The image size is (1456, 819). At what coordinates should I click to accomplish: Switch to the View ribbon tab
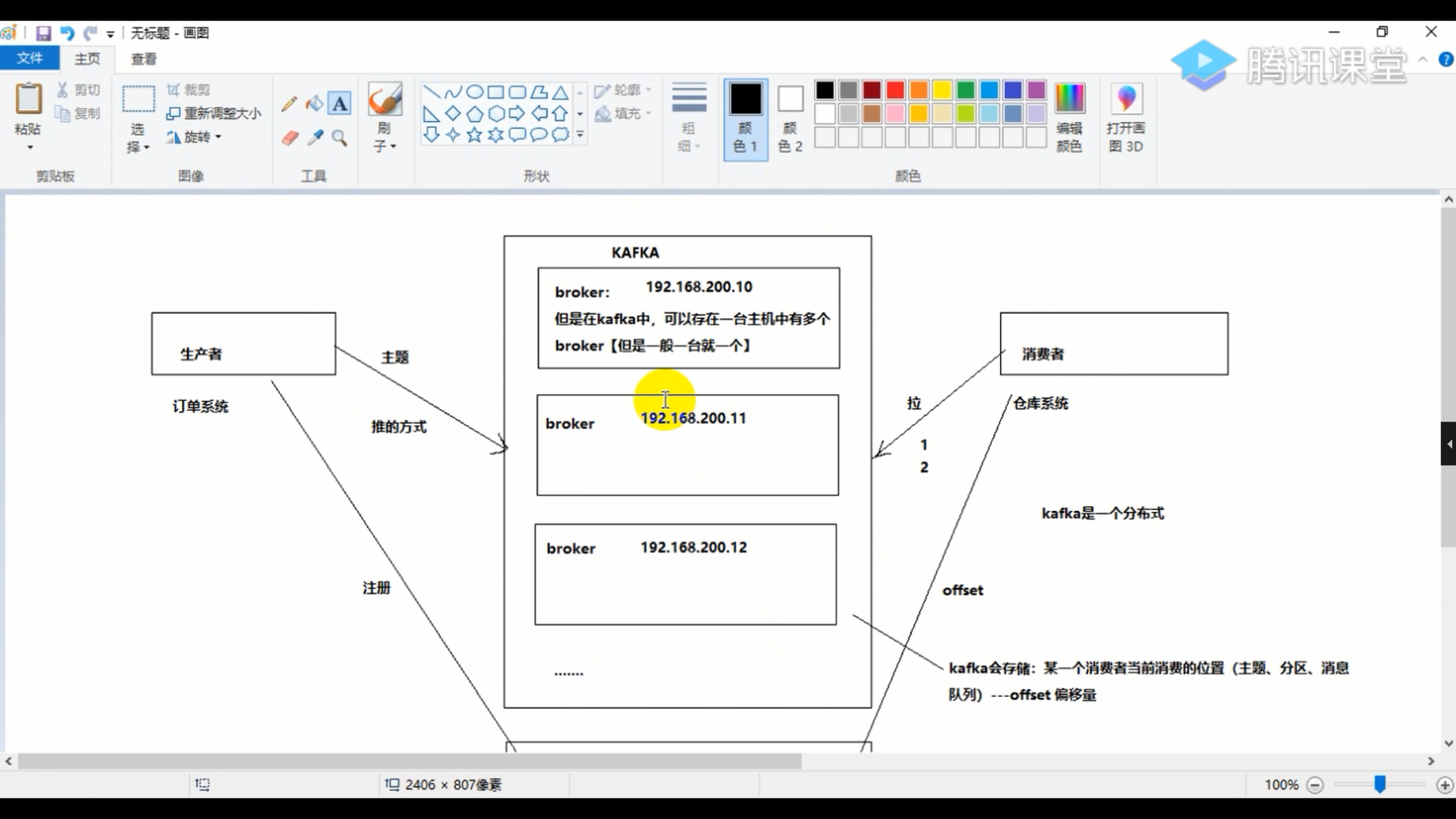point(143,58)
